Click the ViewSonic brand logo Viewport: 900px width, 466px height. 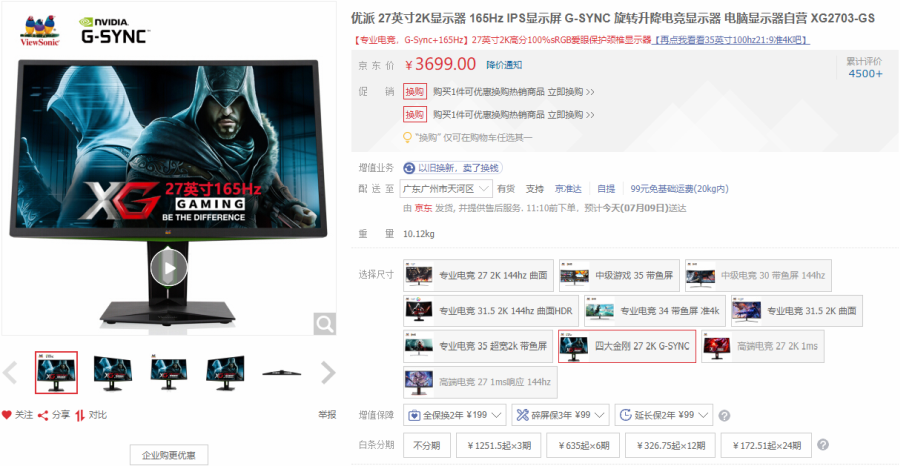(x=40, y=30)
